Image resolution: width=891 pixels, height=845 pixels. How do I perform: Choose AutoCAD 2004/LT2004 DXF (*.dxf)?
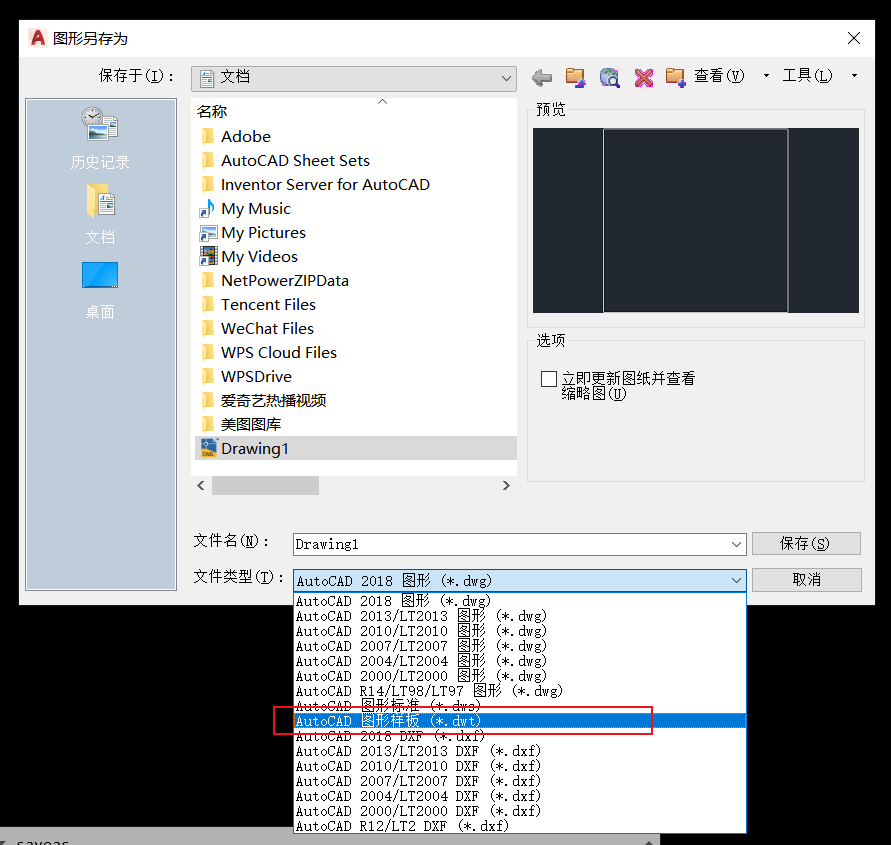[x=519, y=796]
